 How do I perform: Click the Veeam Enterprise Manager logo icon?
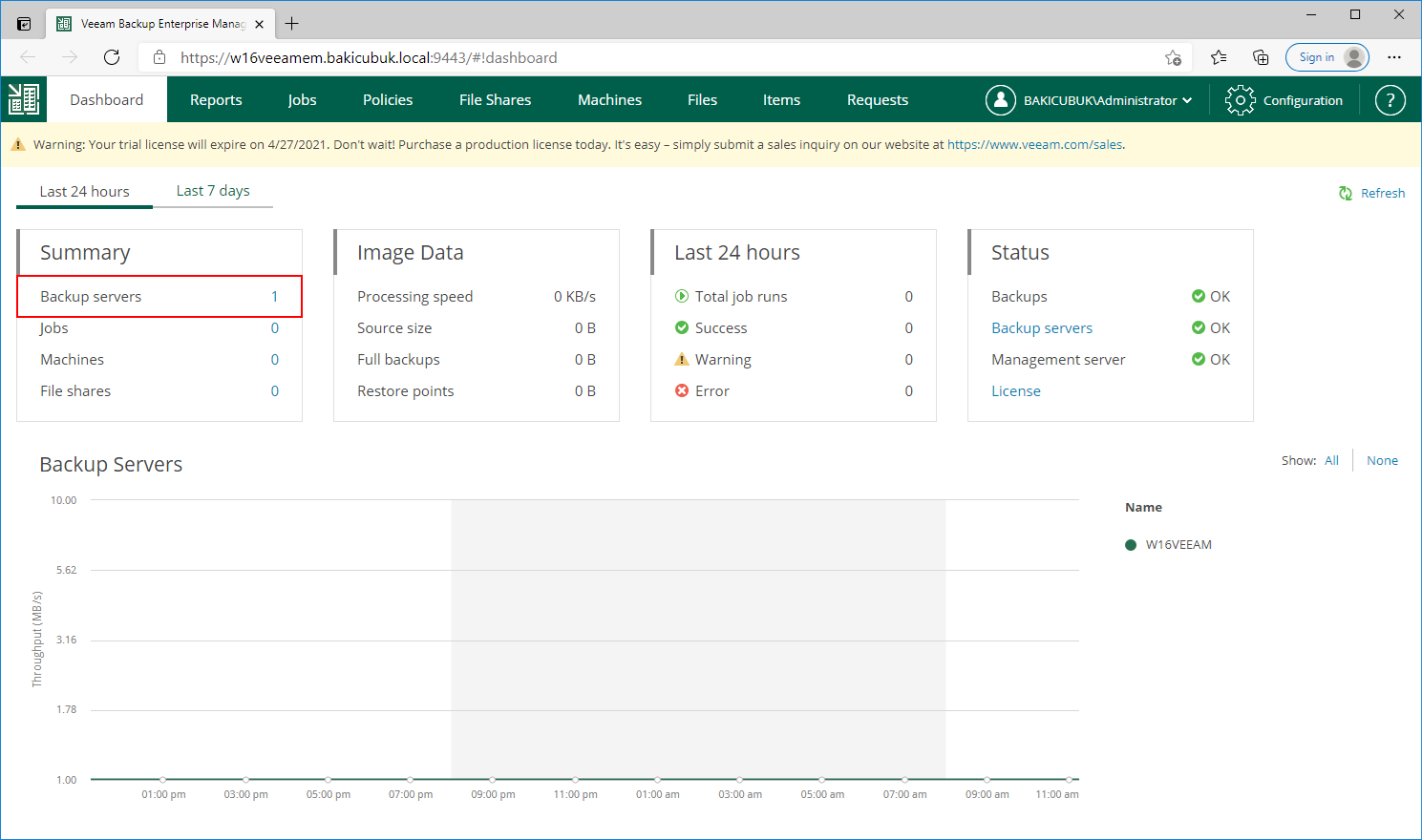pos(24,99)
